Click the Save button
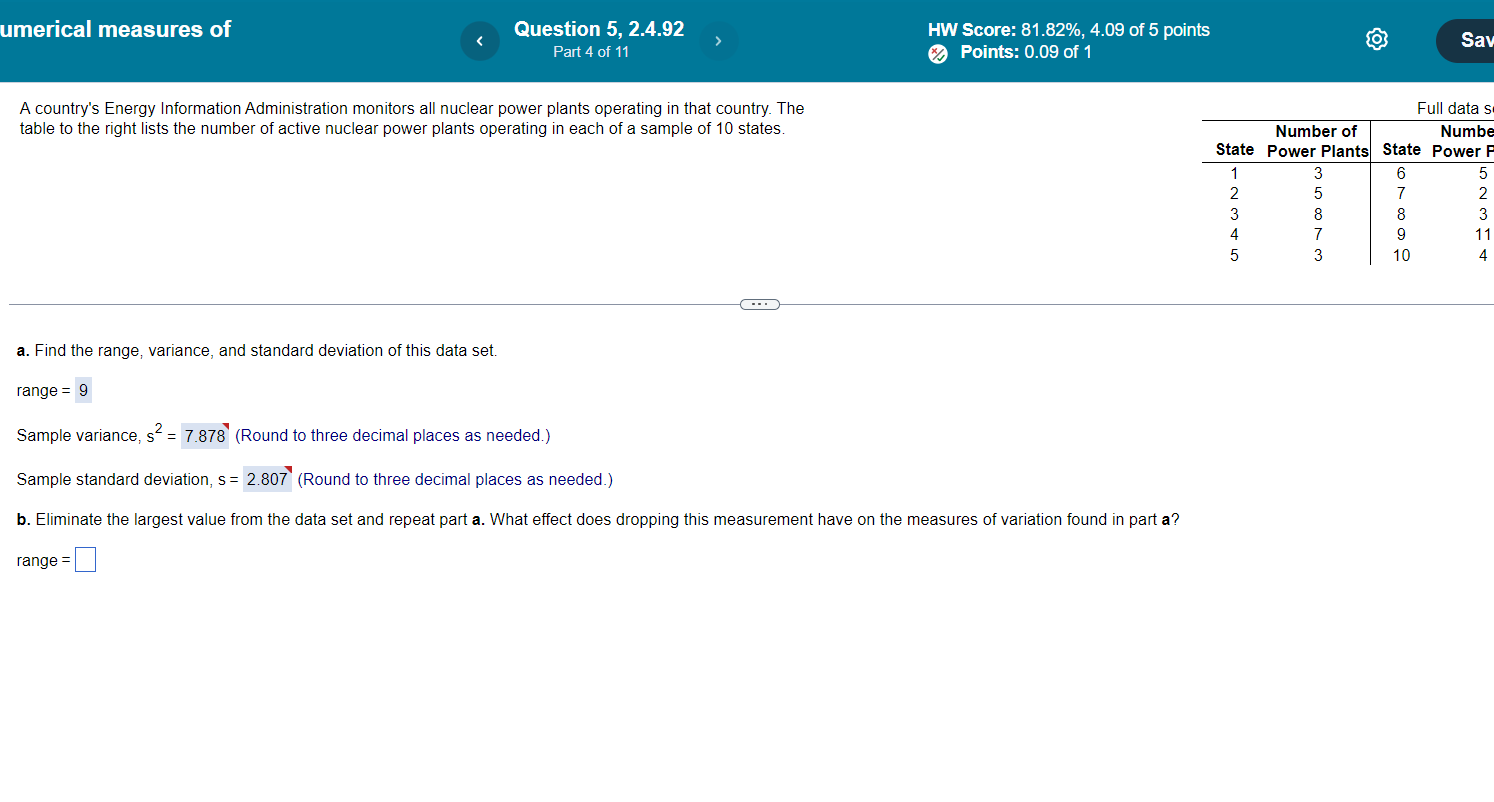1494x802 pixels. tap(1466, 41)
